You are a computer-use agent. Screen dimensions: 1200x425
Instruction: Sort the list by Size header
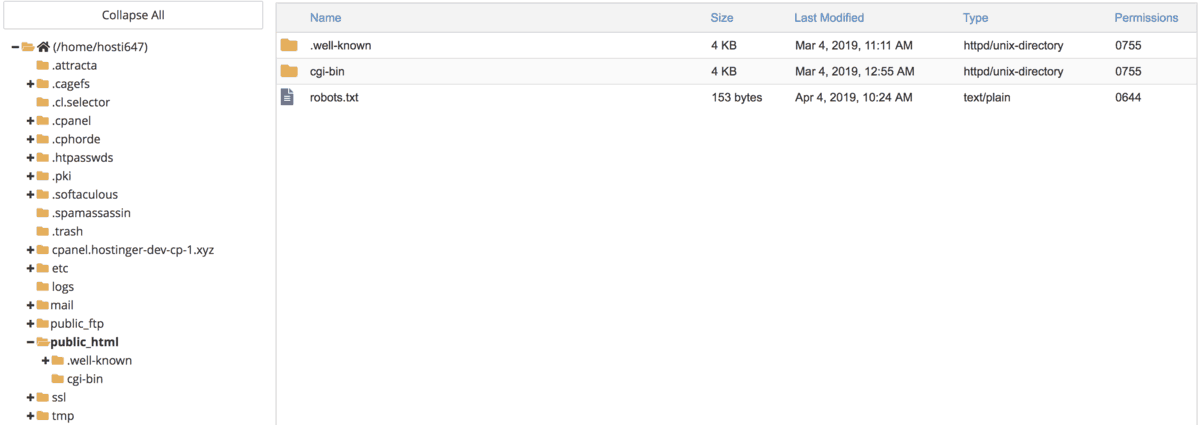(x=721, y=18)
